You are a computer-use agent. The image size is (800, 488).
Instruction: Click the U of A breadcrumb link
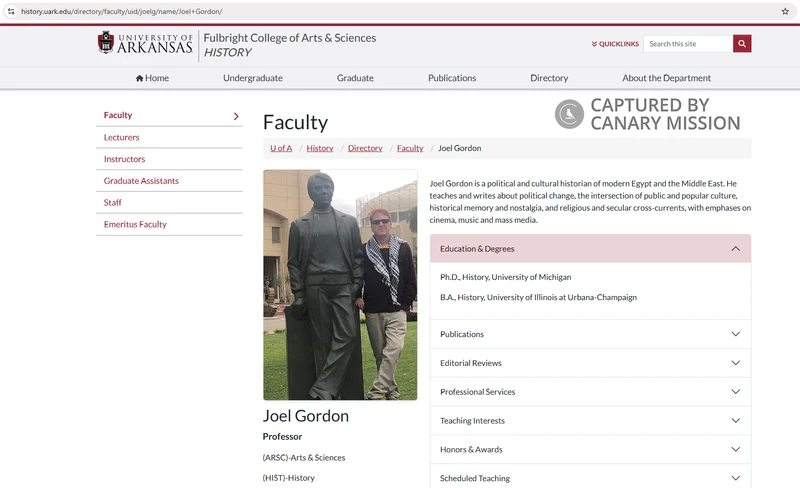click(281, 148)
